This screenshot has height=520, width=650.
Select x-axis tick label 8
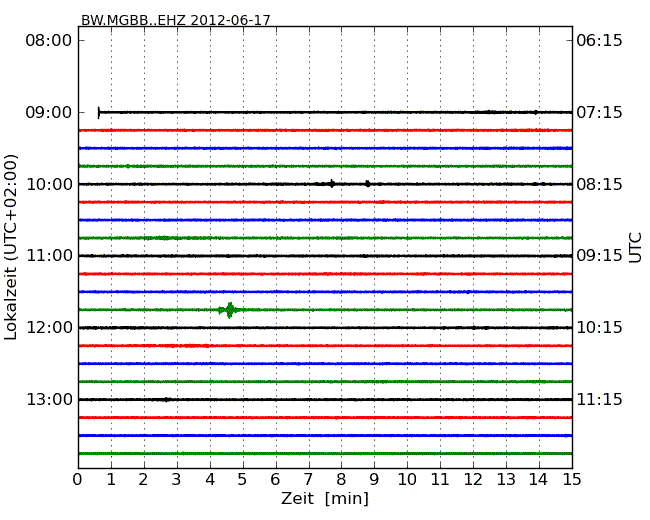point(341,480)
